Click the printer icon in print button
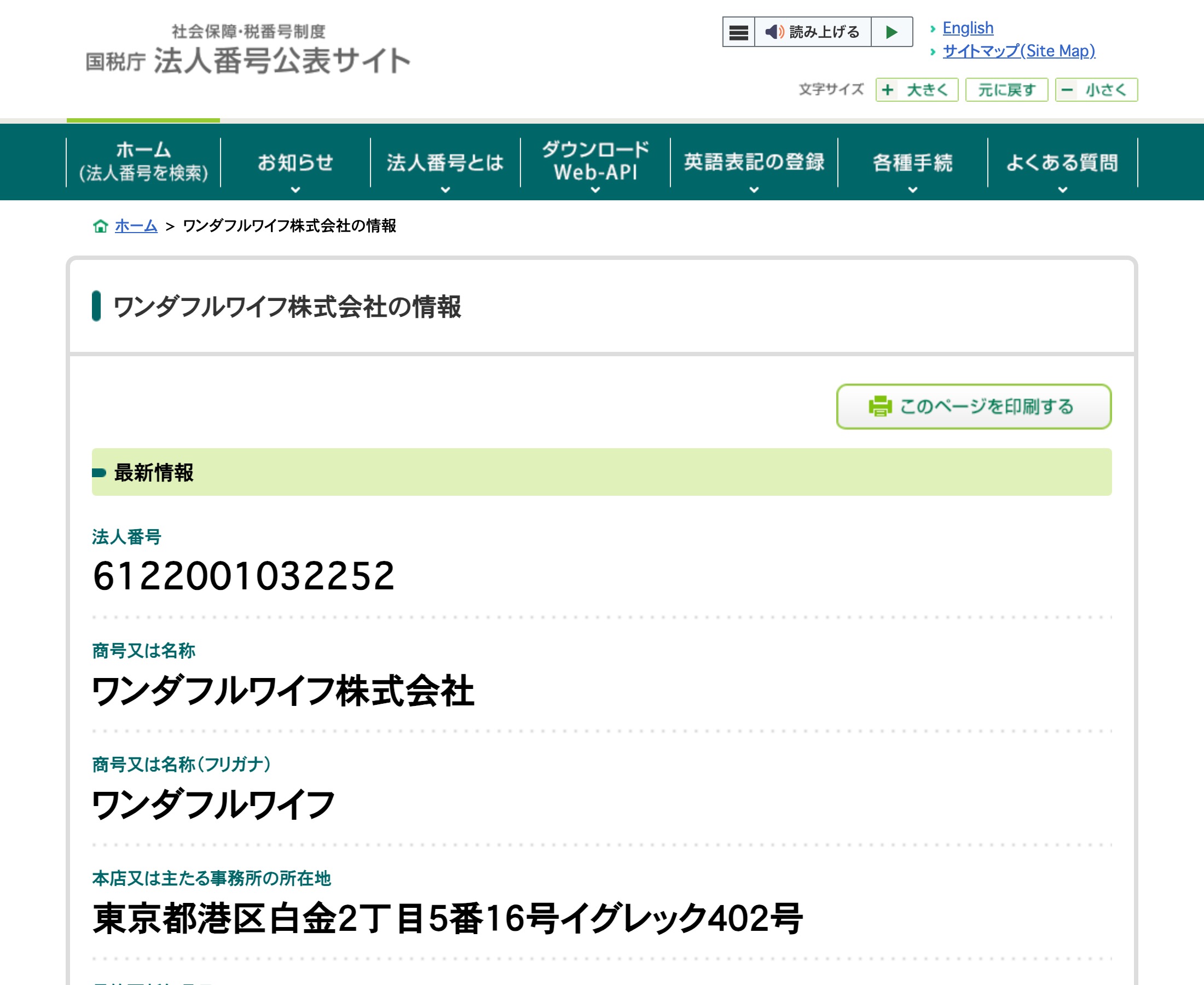This screenshot has height=985, width=1204. coord(880,406)
